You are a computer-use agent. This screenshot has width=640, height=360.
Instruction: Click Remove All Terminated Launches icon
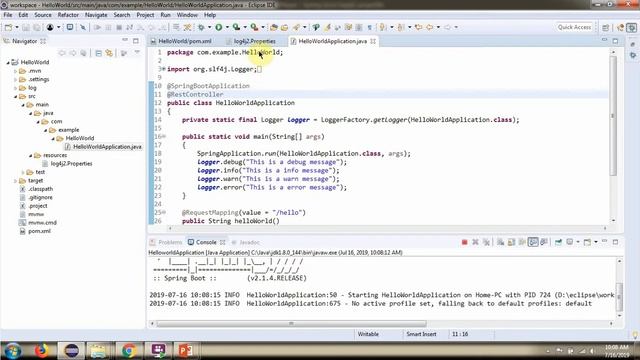point(486,242)
